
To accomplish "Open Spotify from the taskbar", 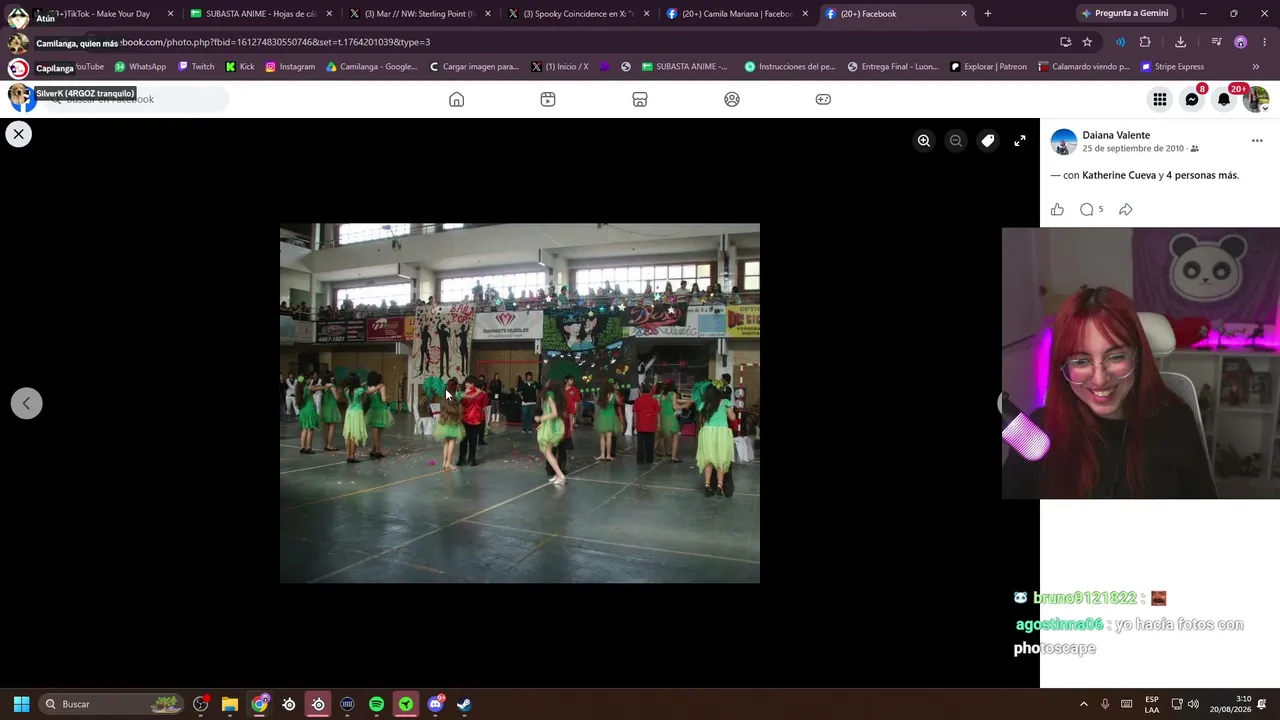I will tap(376, 704).
